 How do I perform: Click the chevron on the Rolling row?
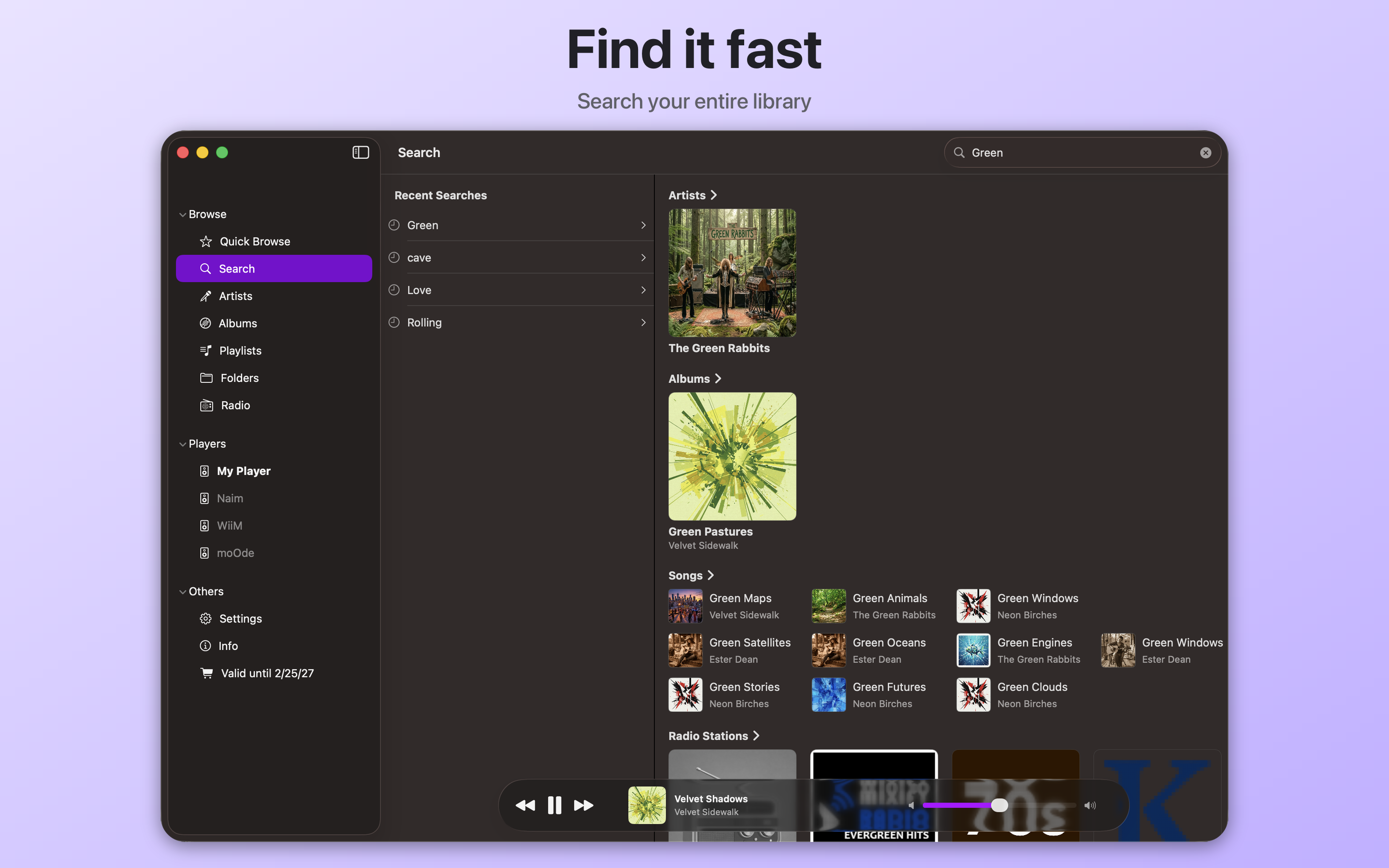pos(643,323)
